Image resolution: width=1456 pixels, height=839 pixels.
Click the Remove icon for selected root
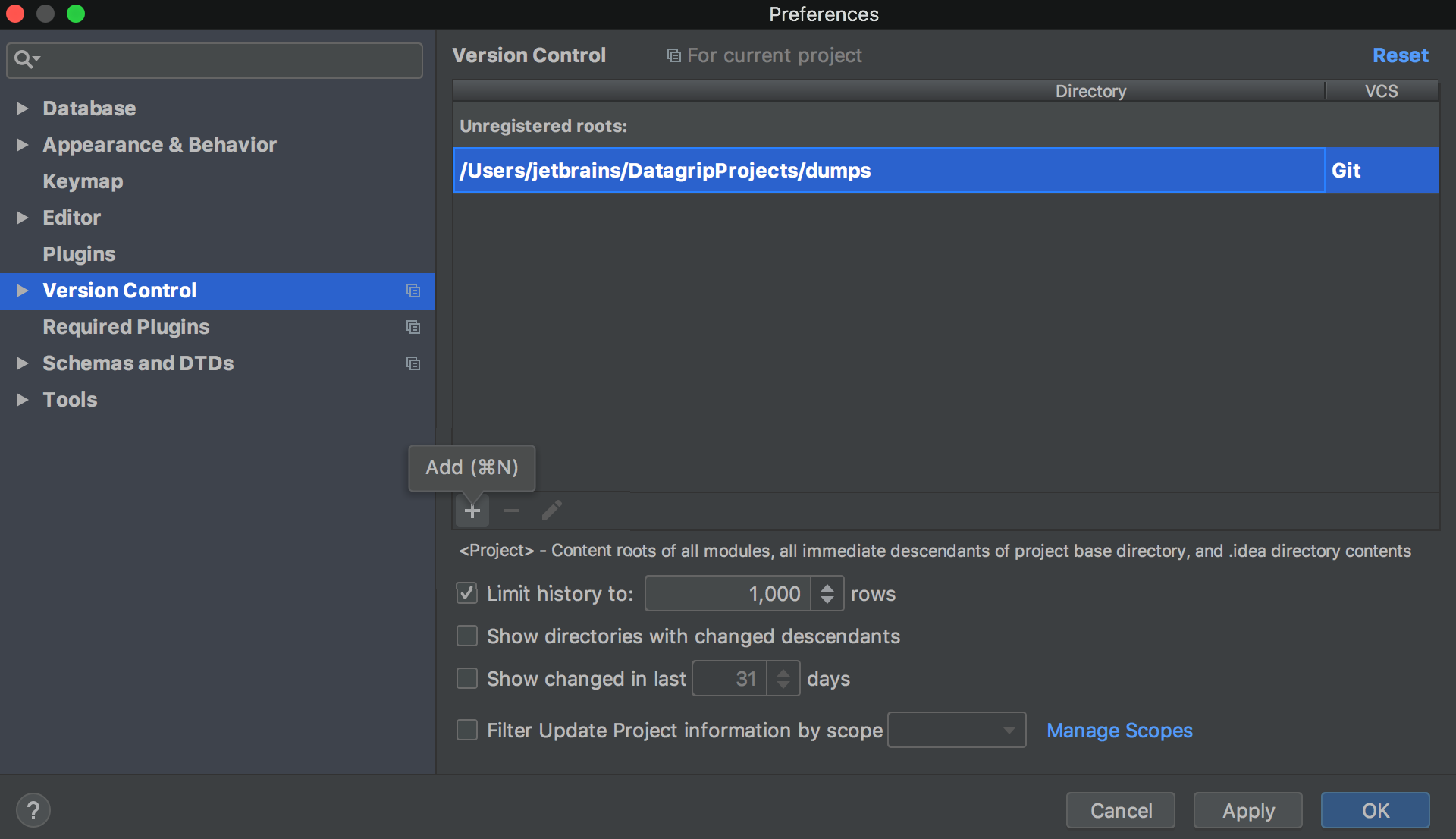point(510,511)
